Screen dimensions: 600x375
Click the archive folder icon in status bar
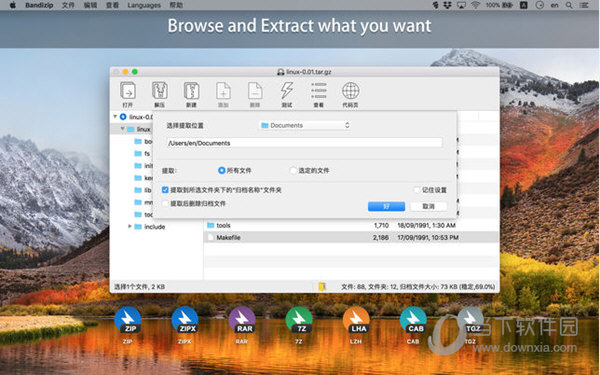[322, 286]
